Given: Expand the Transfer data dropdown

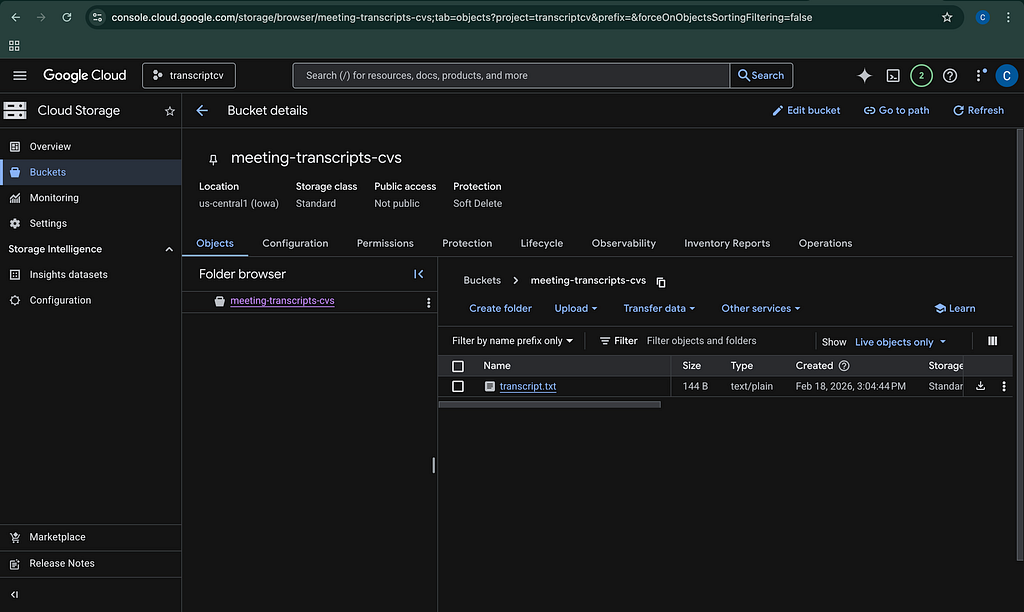Looking at the screenshot, I should [x=659, y=308].
